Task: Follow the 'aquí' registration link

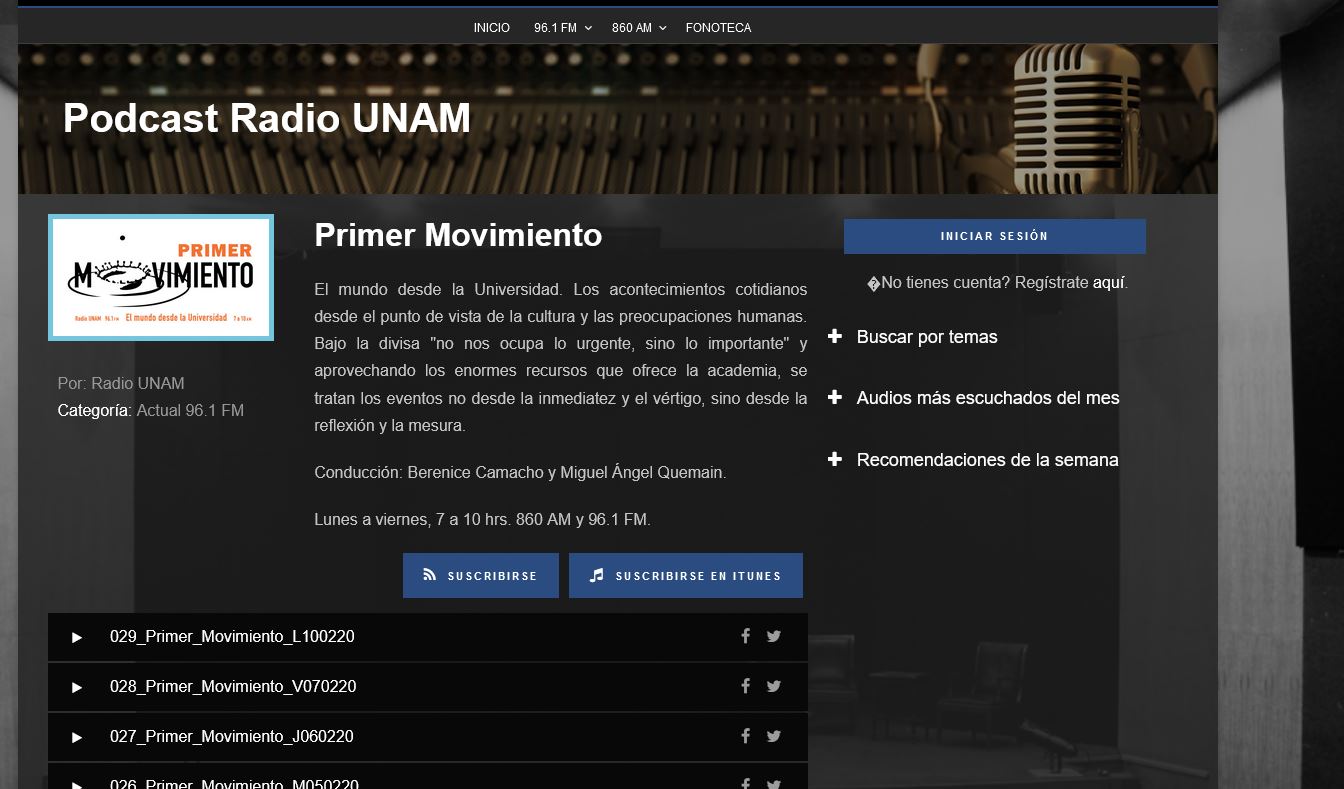Action: 1108,283
